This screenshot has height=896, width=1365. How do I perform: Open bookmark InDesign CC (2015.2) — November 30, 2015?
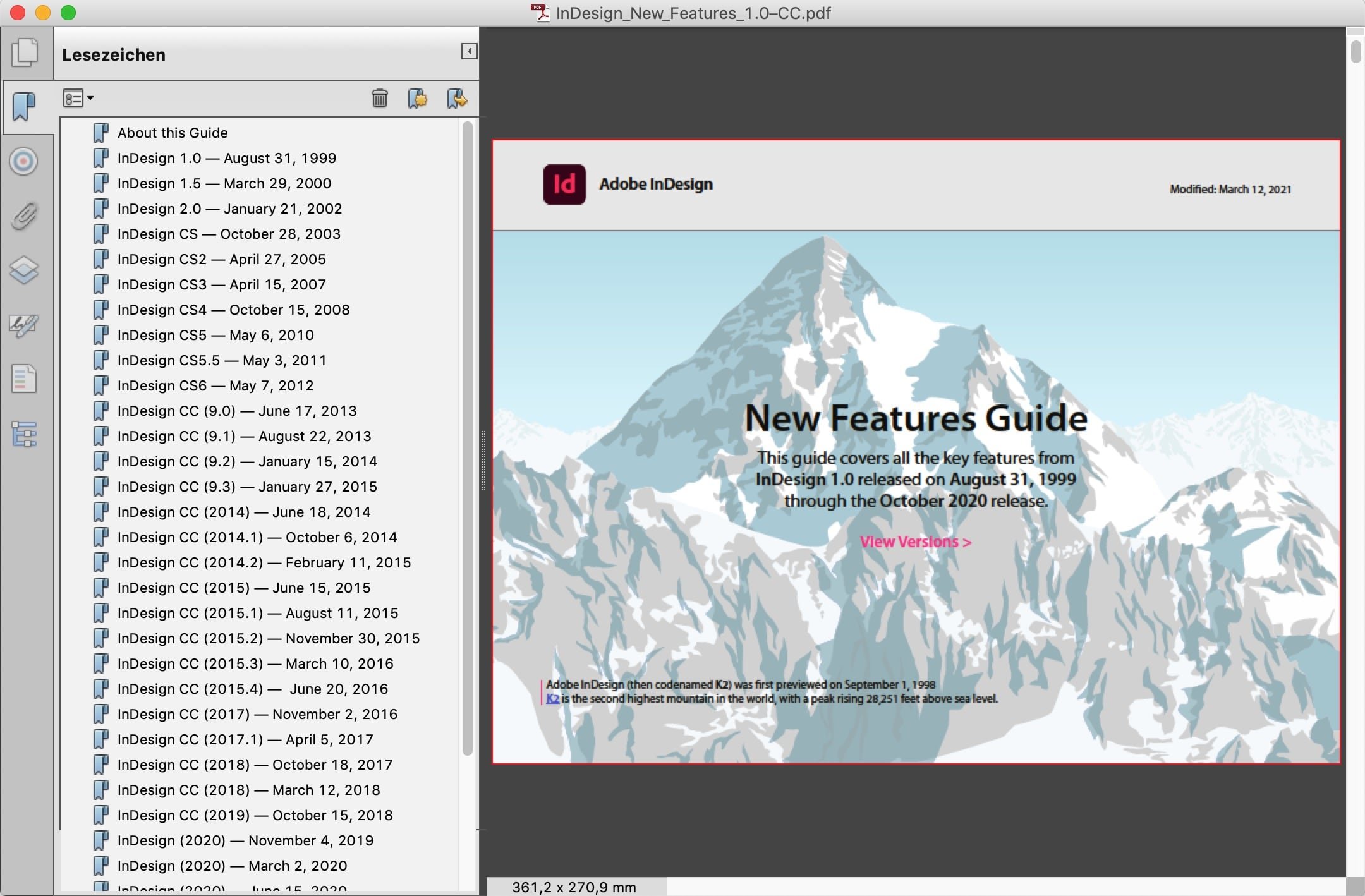click(x=269, y=638)
